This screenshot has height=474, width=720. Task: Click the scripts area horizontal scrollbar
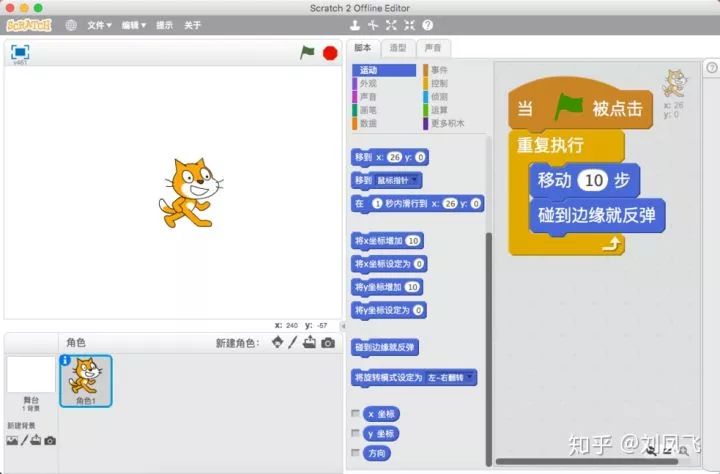(587, 462)
